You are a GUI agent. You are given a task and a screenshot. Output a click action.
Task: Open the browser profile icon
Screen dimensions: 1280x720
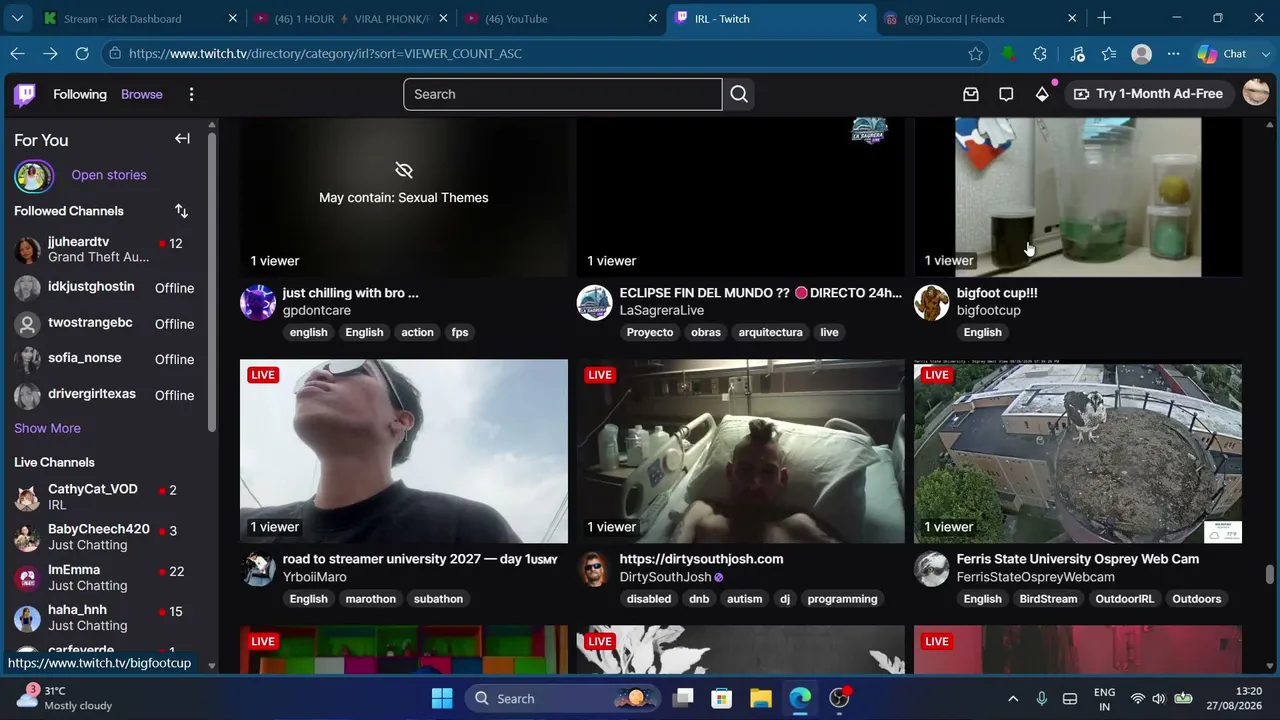point(1141,54)
